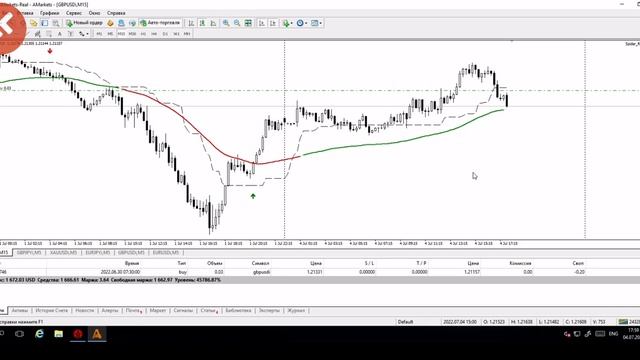
Task: Open Strategy Tester magnifier icon
Action: point(56,23)
